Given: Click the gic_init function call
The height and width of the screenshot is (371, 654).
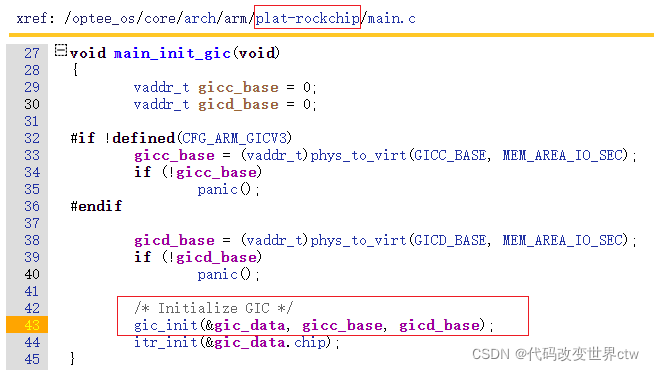Looking at the screenshot, I should click(166, 326).
